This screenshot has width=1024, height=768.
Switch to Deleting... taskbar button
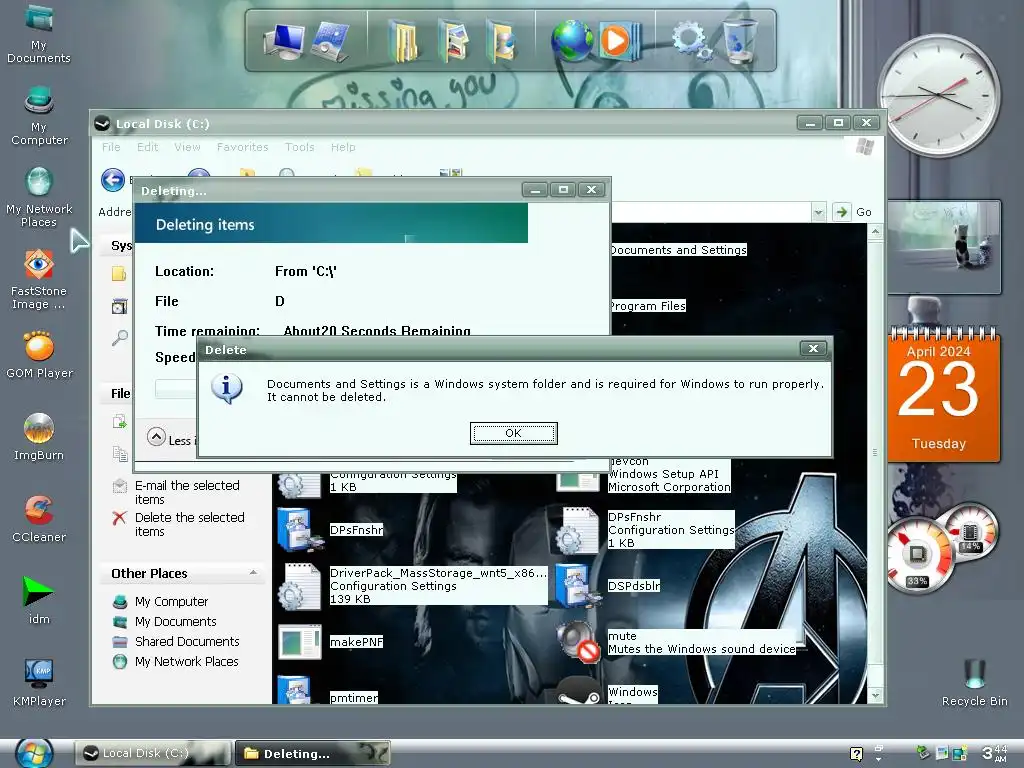coord(312,753)
